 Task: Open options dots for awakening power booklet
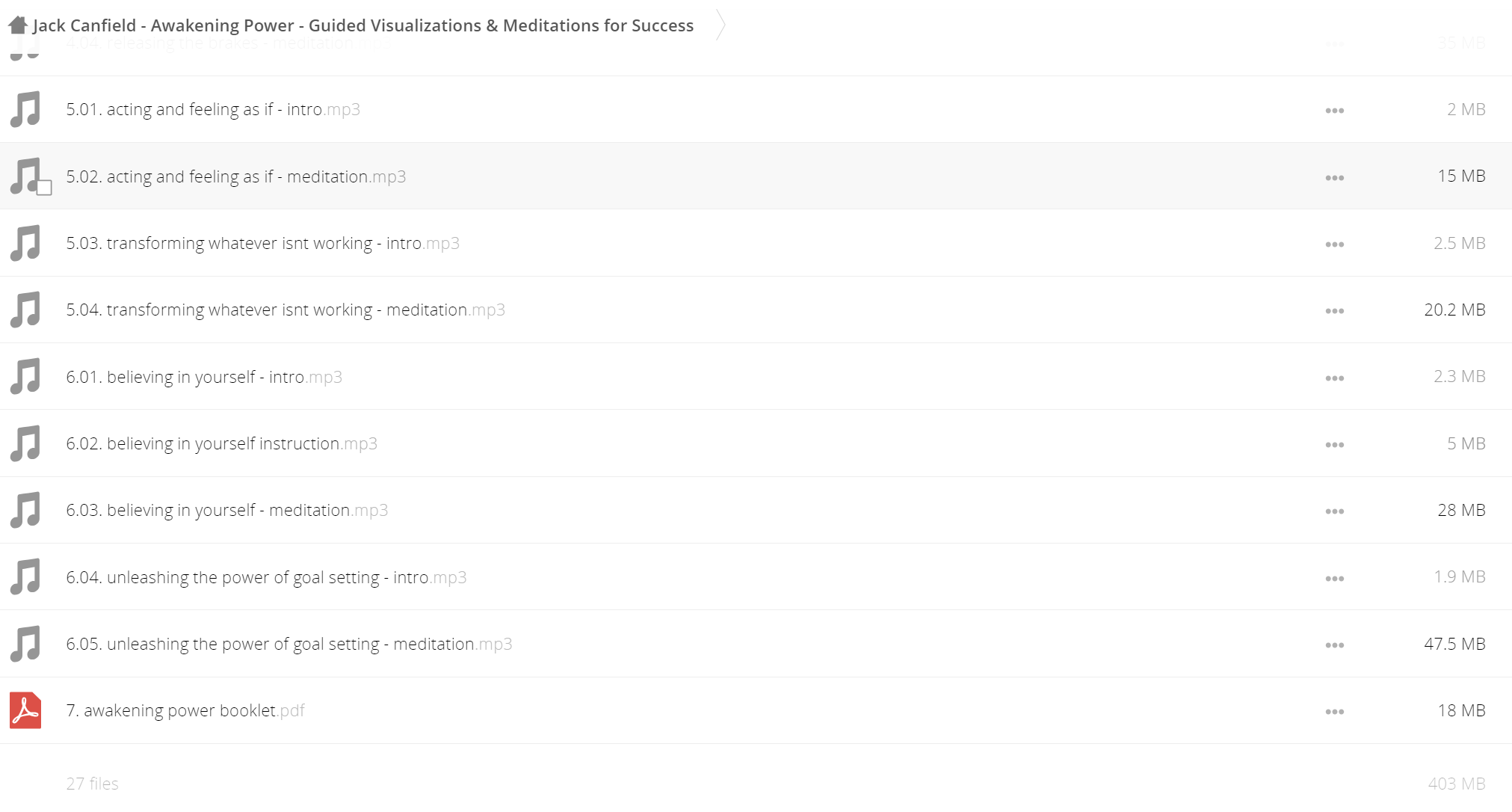(x=1335, y=712)
